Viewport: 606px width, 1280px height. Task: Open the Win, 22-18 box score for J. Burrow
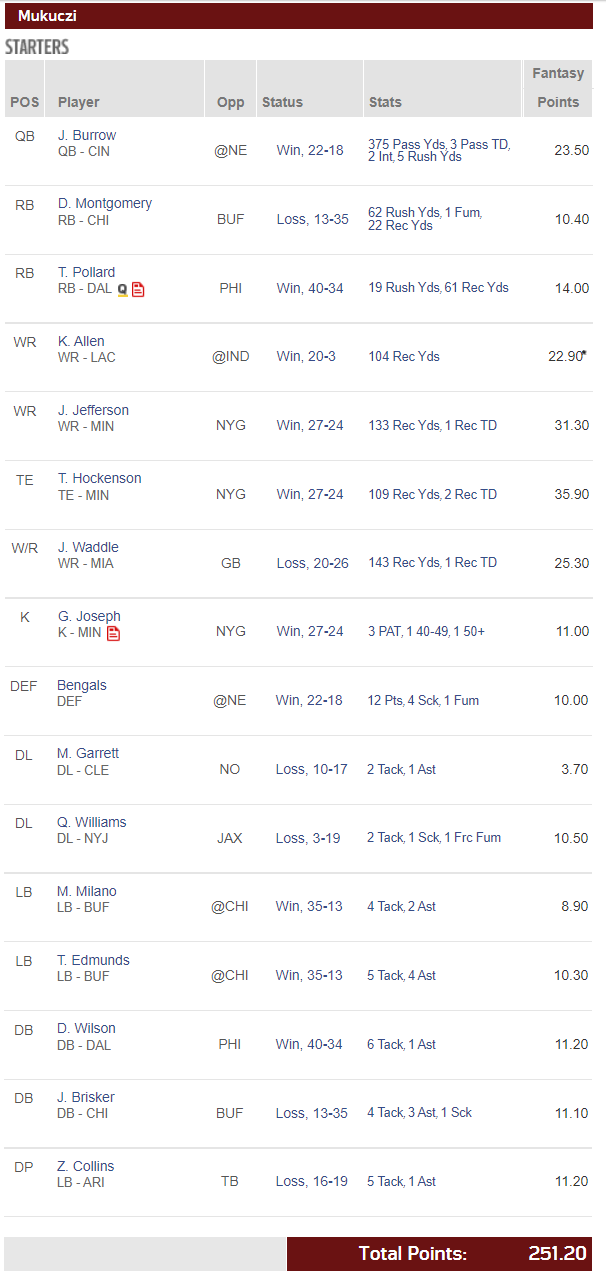click(x=310, y=150)
